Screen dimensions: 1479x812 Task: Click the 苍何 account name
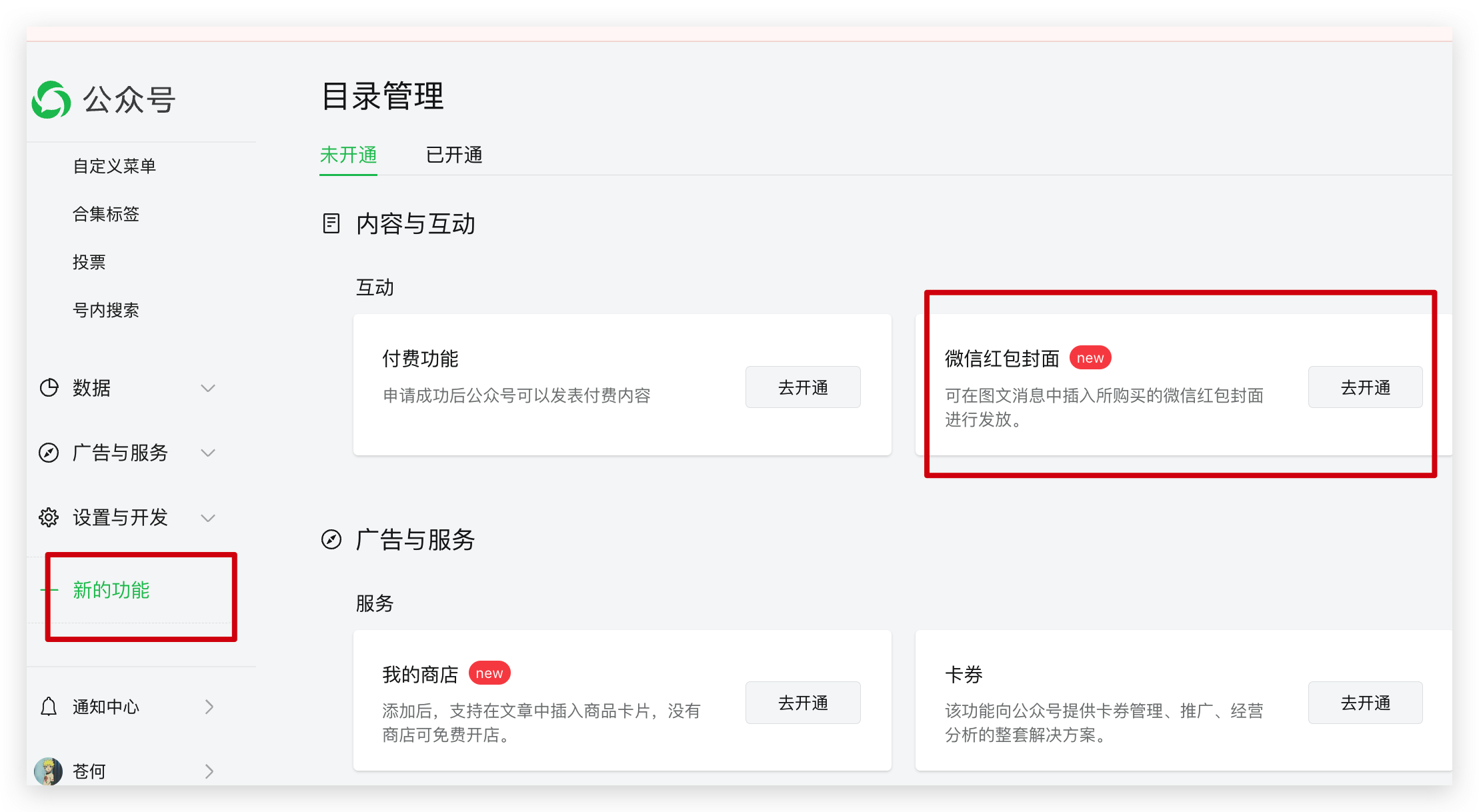[x=89, y=771]
